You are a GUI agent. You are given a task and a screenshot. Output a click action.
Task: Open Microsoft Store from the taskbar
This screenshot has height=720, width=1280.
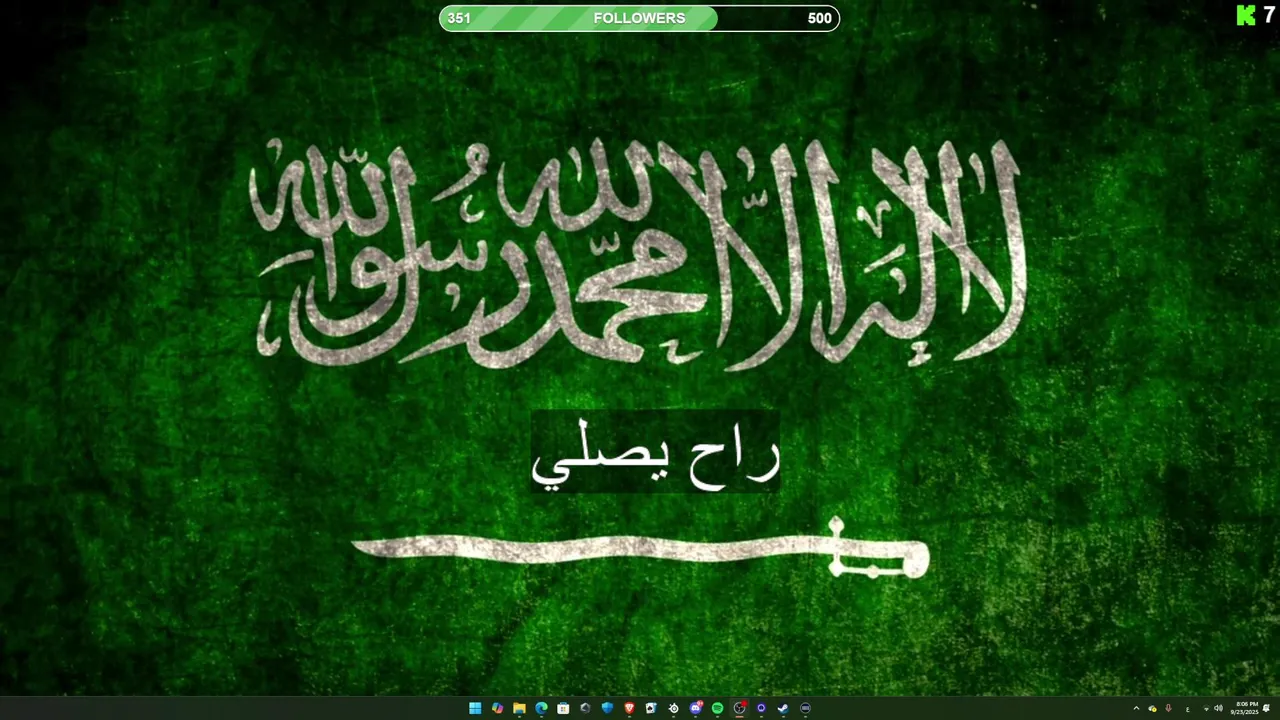pos(563,708)
